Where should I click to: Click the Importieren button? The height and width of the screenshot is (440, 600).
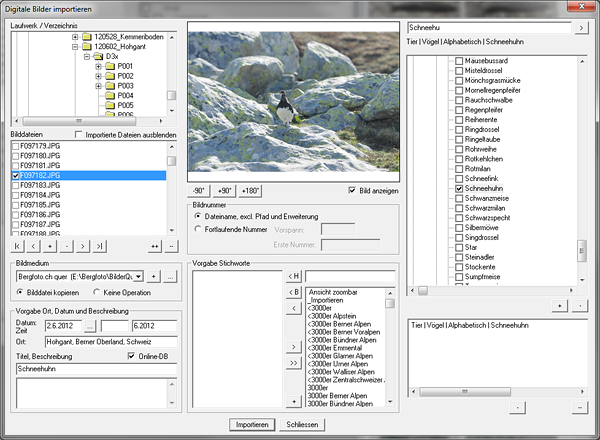pos(252,424)
